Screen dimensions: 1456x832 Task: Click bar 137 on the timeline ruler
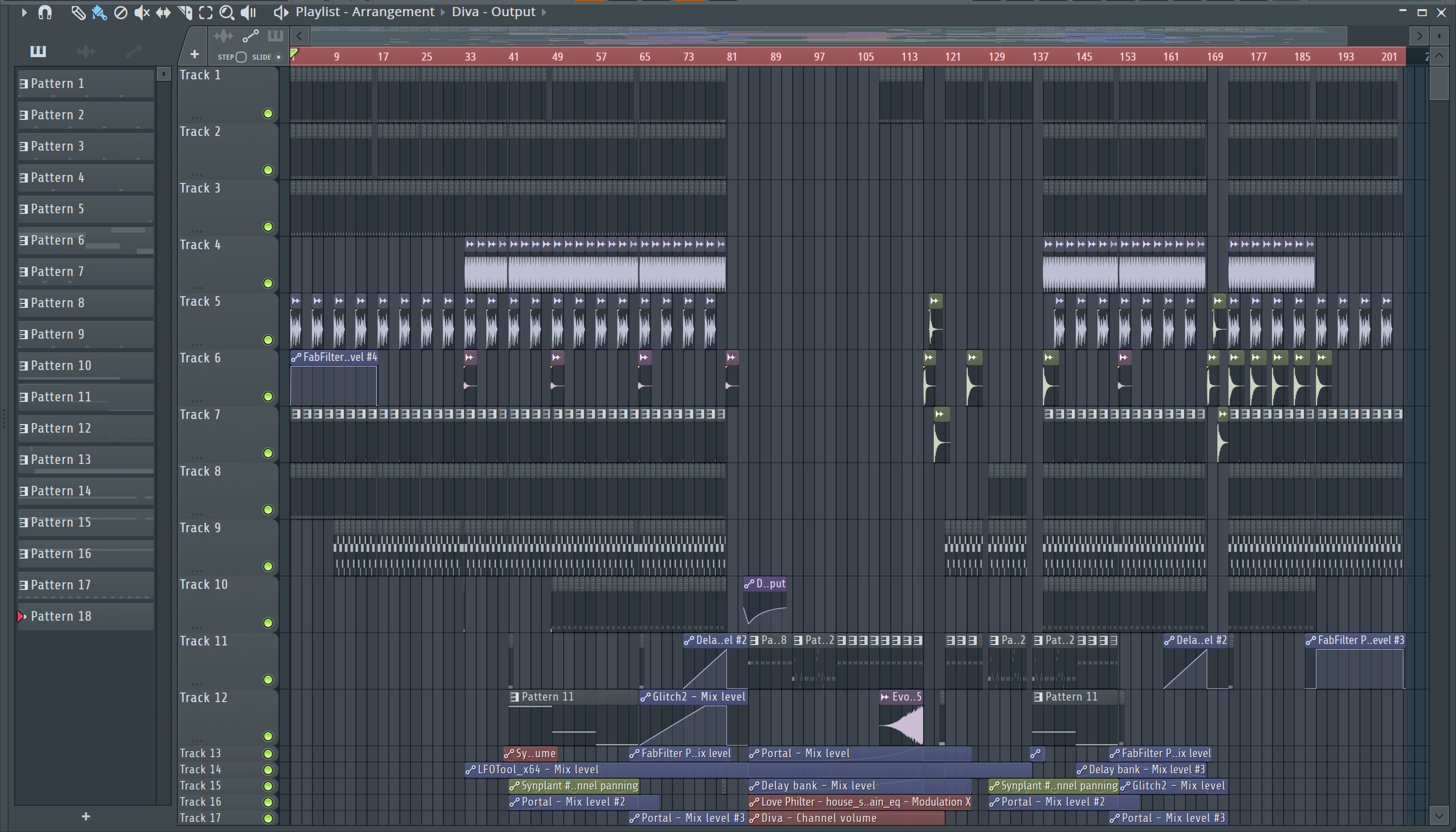(x=1040, y=57)
